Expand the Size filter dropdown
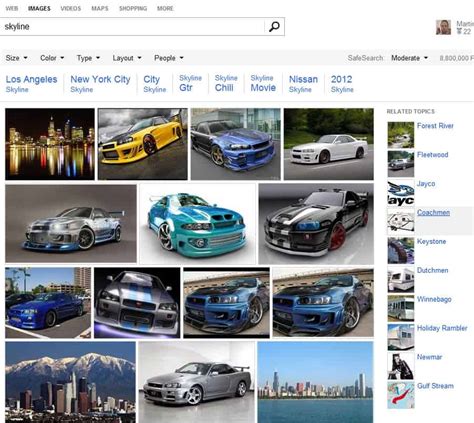 16,58
